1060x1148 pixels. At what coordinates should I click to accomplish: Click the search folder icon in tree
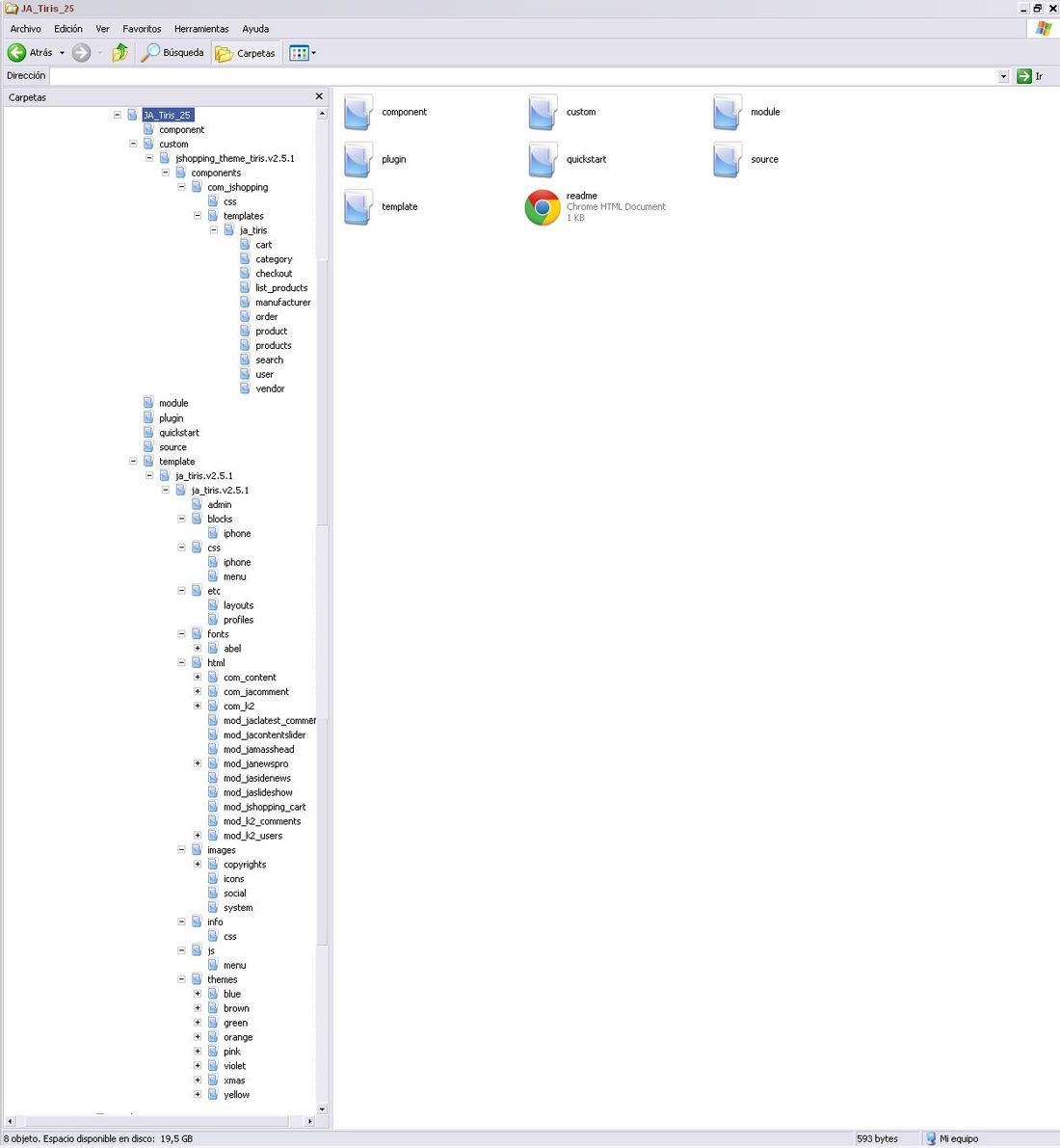245,360
